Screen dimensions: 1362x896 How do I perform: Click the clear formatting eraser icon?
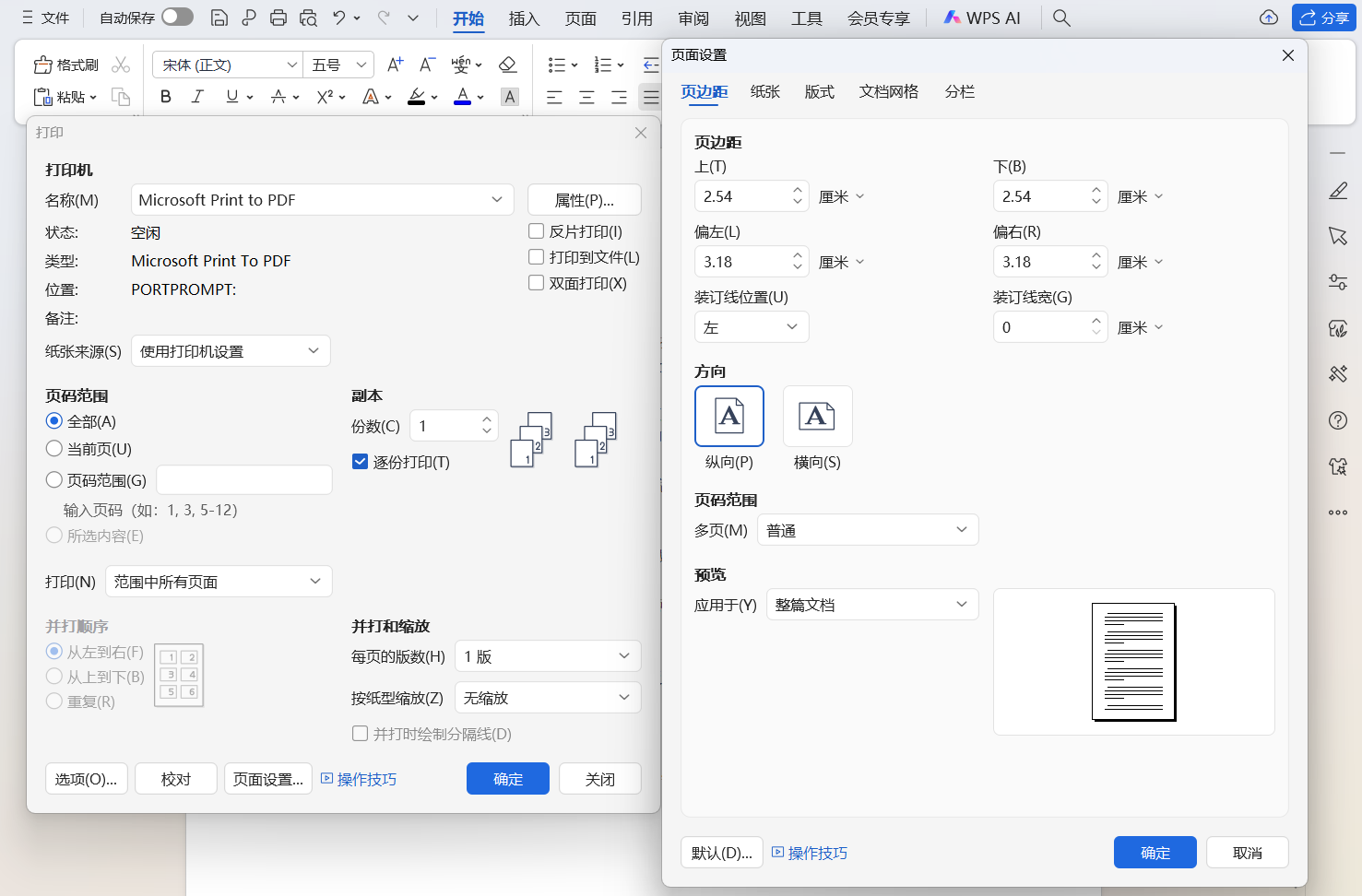click(x=507, y=65)
